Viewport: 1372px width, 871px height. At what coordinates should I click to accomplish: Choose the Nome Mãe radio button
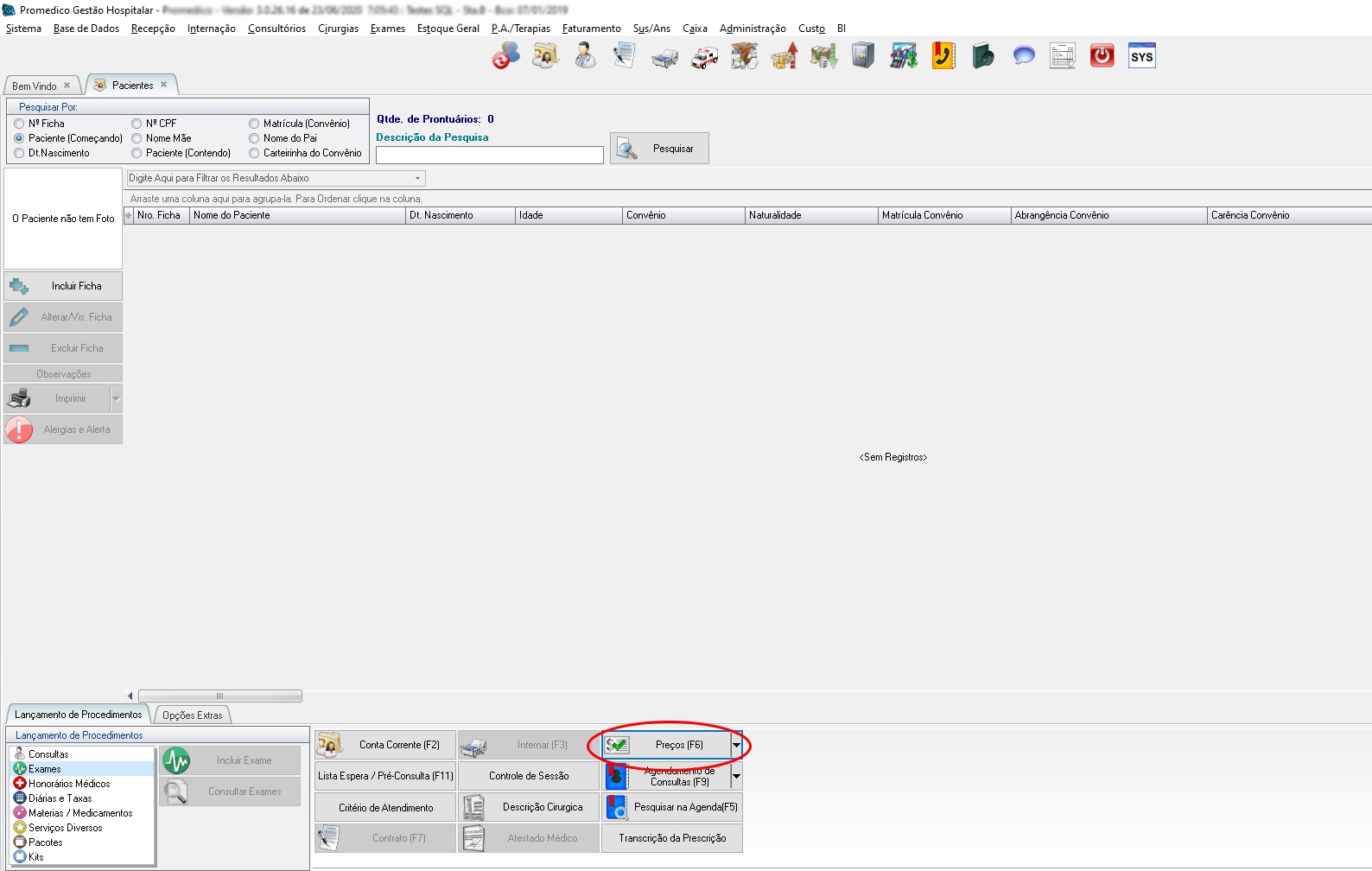pyautogui.click(x=137, y=138)
